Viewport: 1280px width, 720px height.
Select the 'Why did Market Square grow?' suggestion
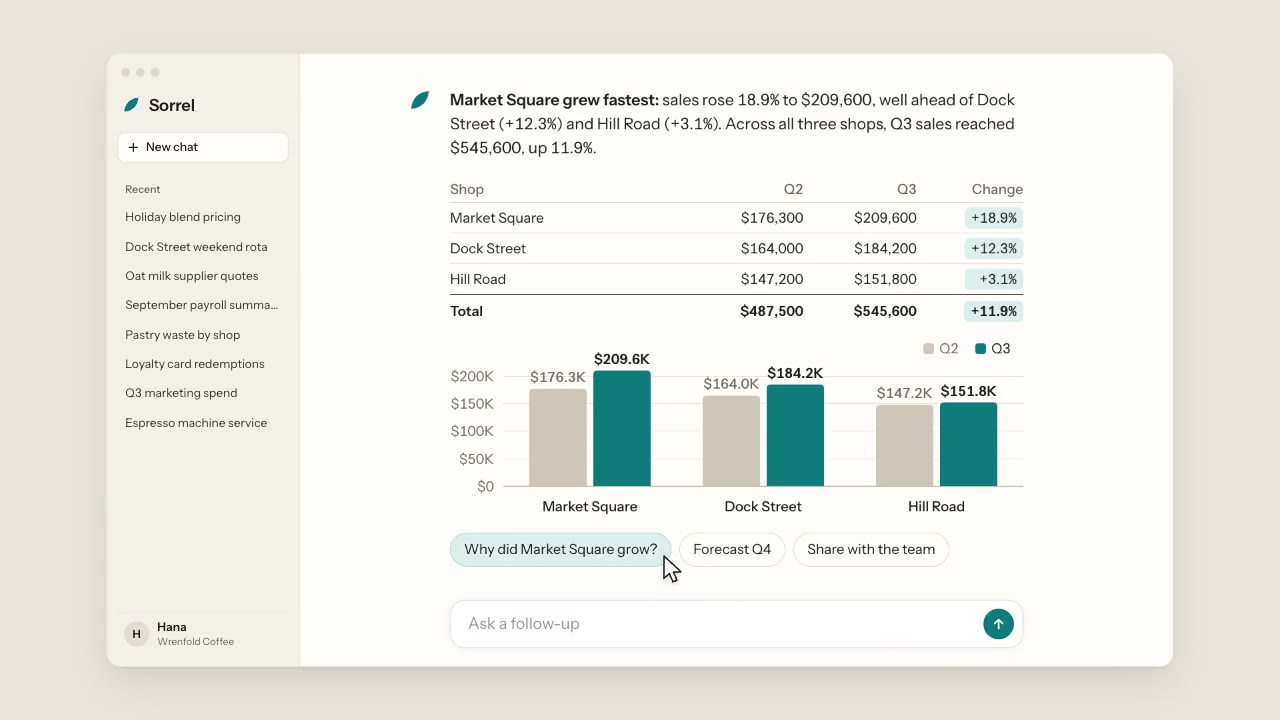point(561,549)
